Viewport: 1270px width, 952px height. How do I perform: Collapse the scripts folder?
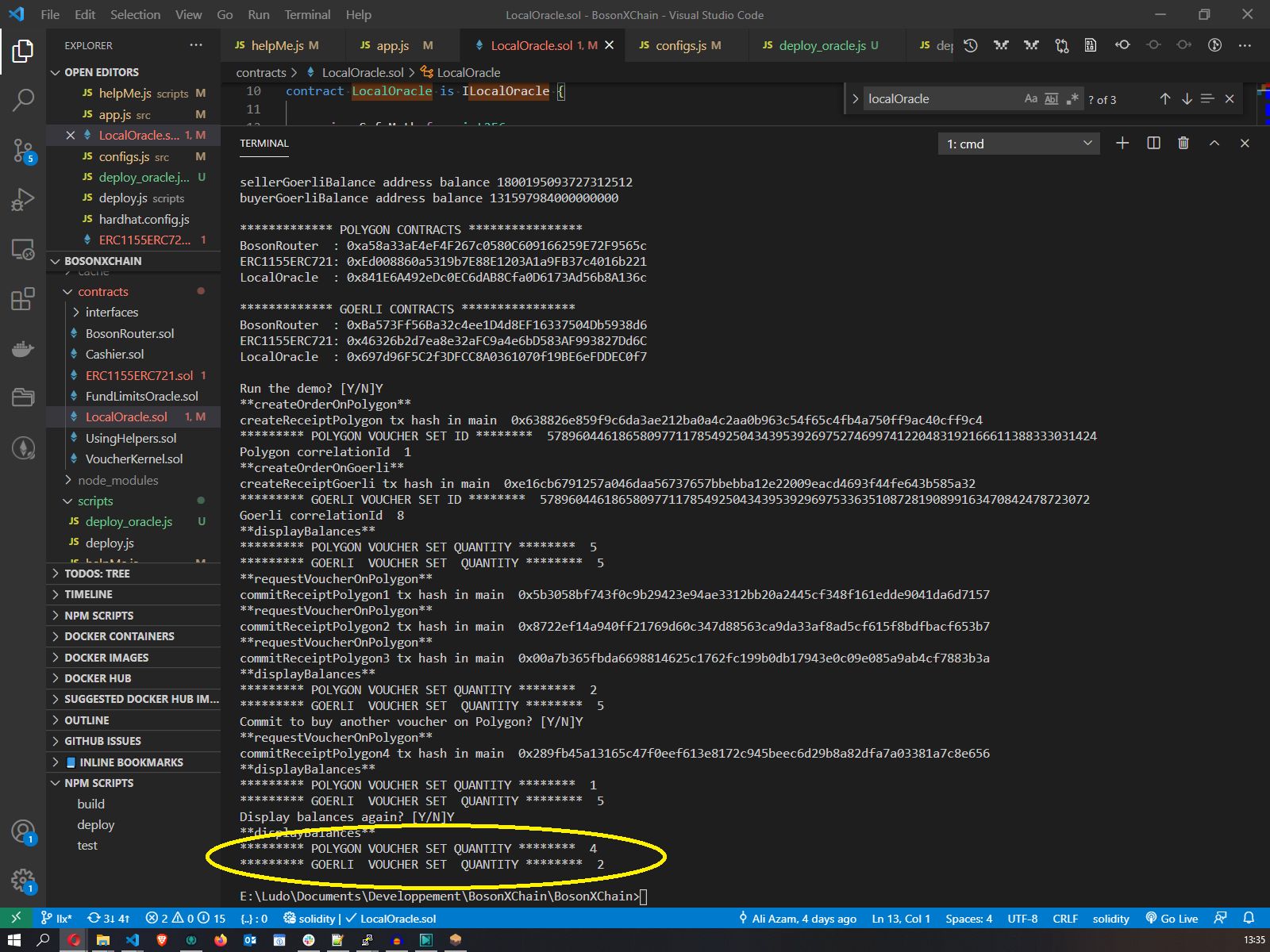click(133, 501)
